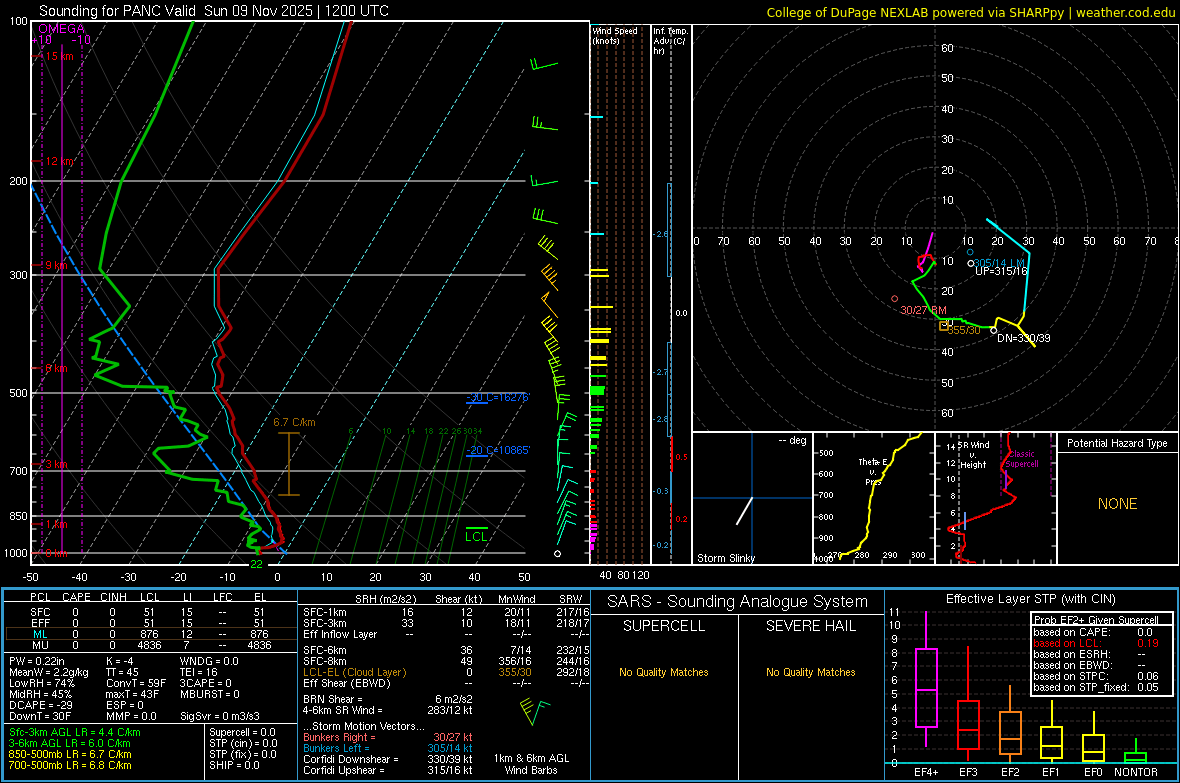Click 'No Quality Matches' under SUPERCELL
This screenshot has height=783, width=1180.
[664, 672]
